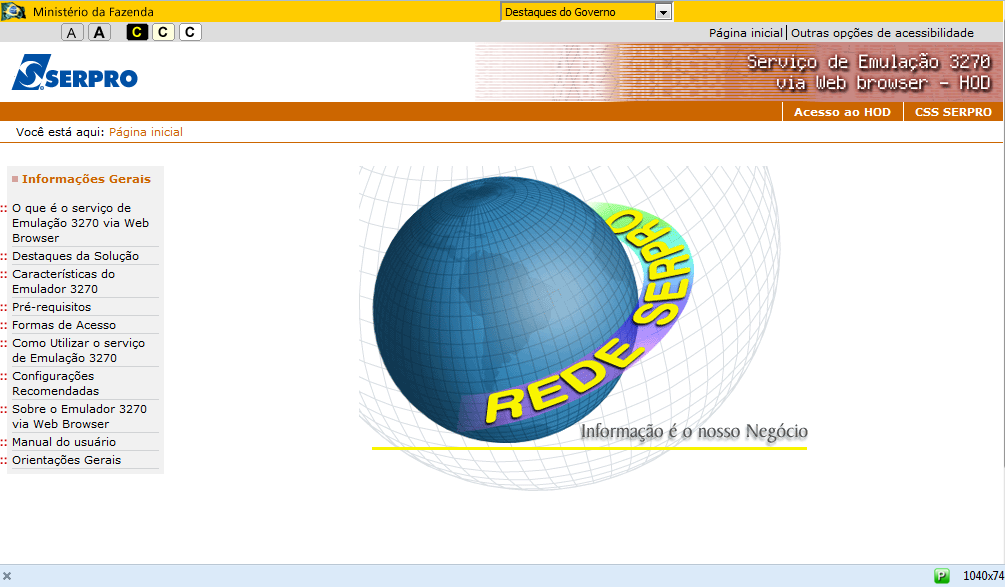
Task: Open the Destaques do Governo dropdown
Action: [586, 12]
